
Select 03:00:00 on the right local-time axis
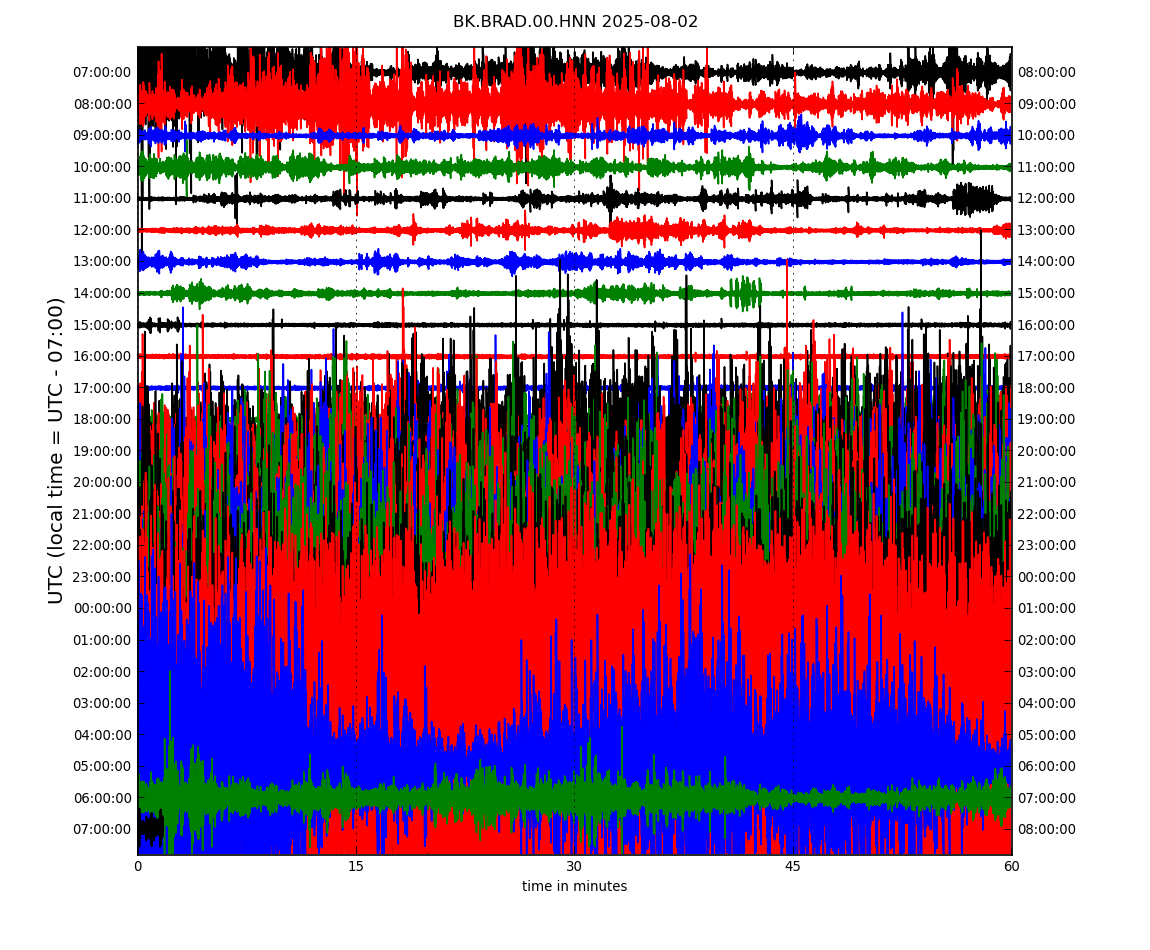pos(1047,672)
